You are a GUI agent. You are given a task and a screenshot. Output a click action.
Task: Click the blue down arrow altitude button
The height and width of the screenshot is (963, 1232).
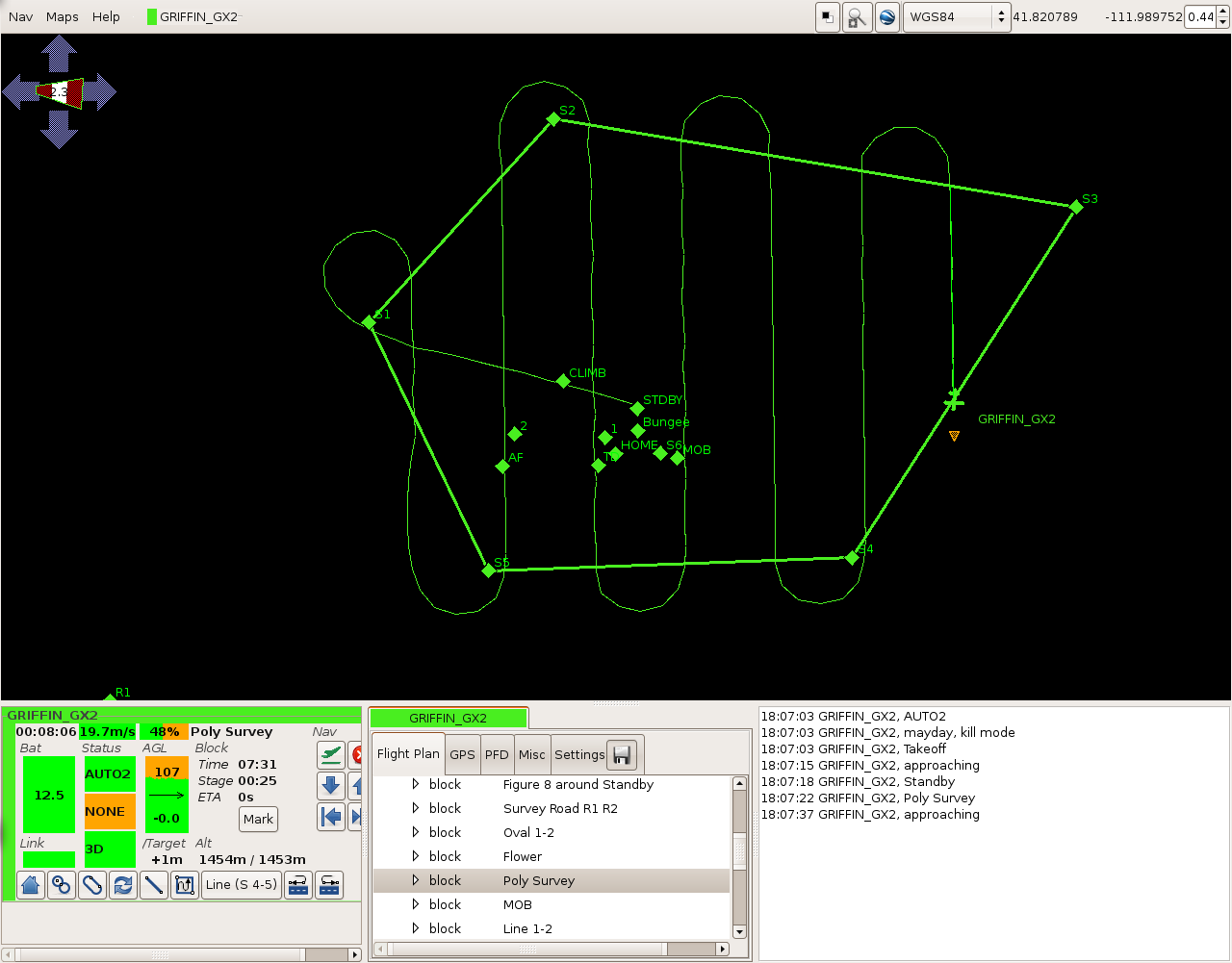[x=331, y=786]
